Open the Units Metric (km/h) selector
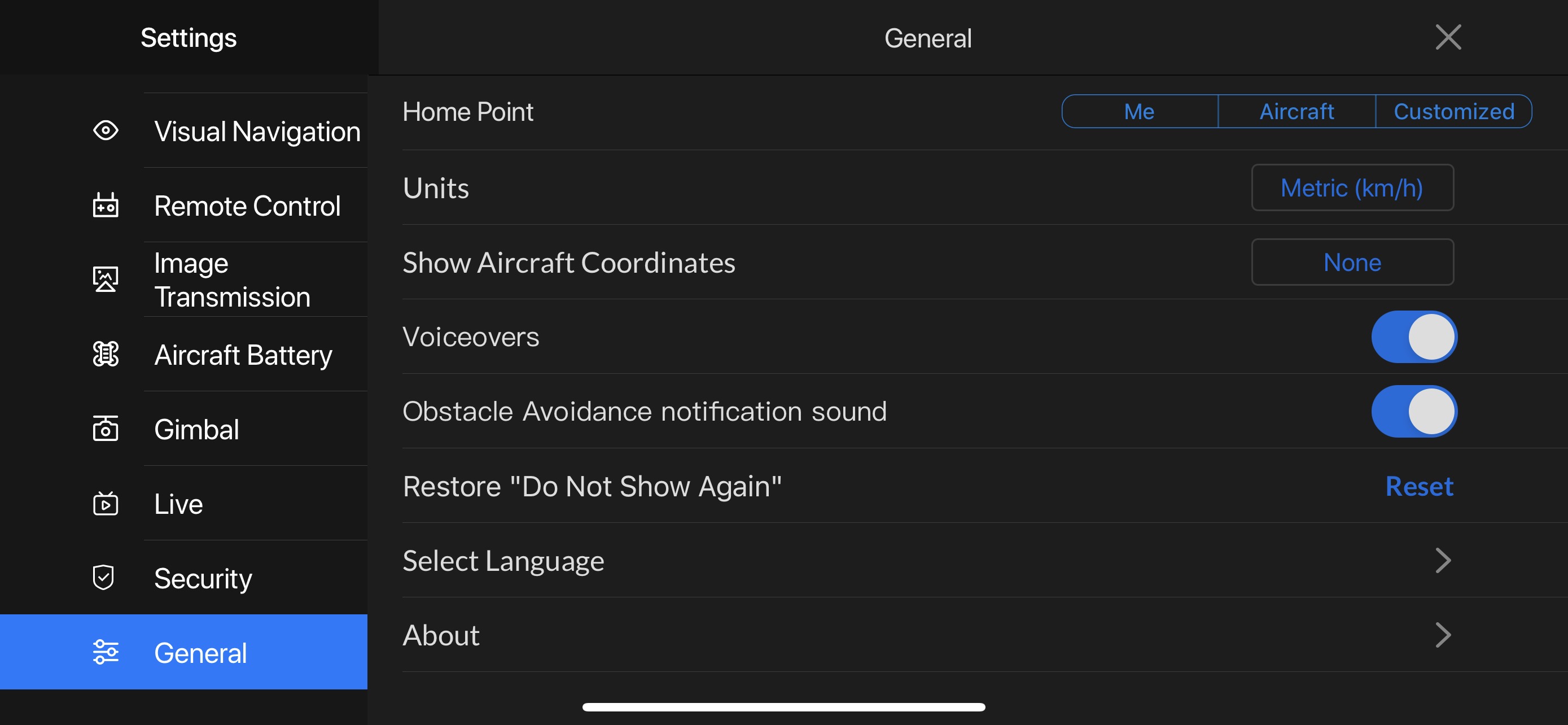 [x=1352, y=187]
